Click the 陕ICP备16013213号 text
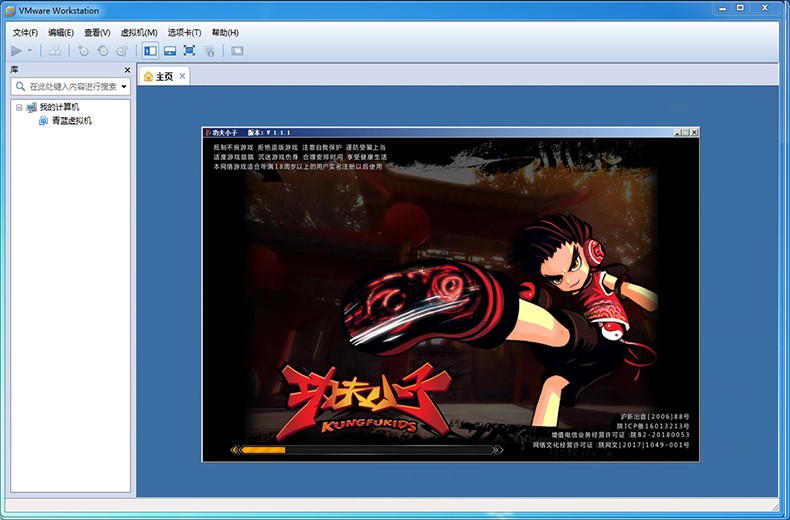This screenshot has height=520, width=790. [652, 426]
